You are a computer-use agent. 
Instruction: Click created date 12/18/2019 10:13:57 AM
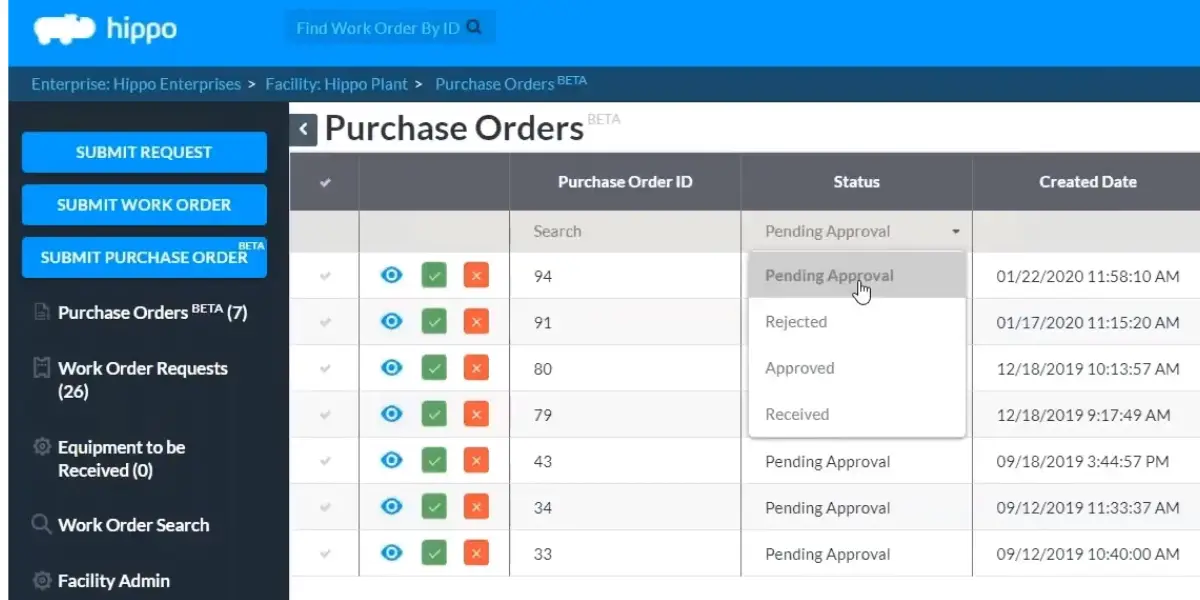[x=1088, y=369]
